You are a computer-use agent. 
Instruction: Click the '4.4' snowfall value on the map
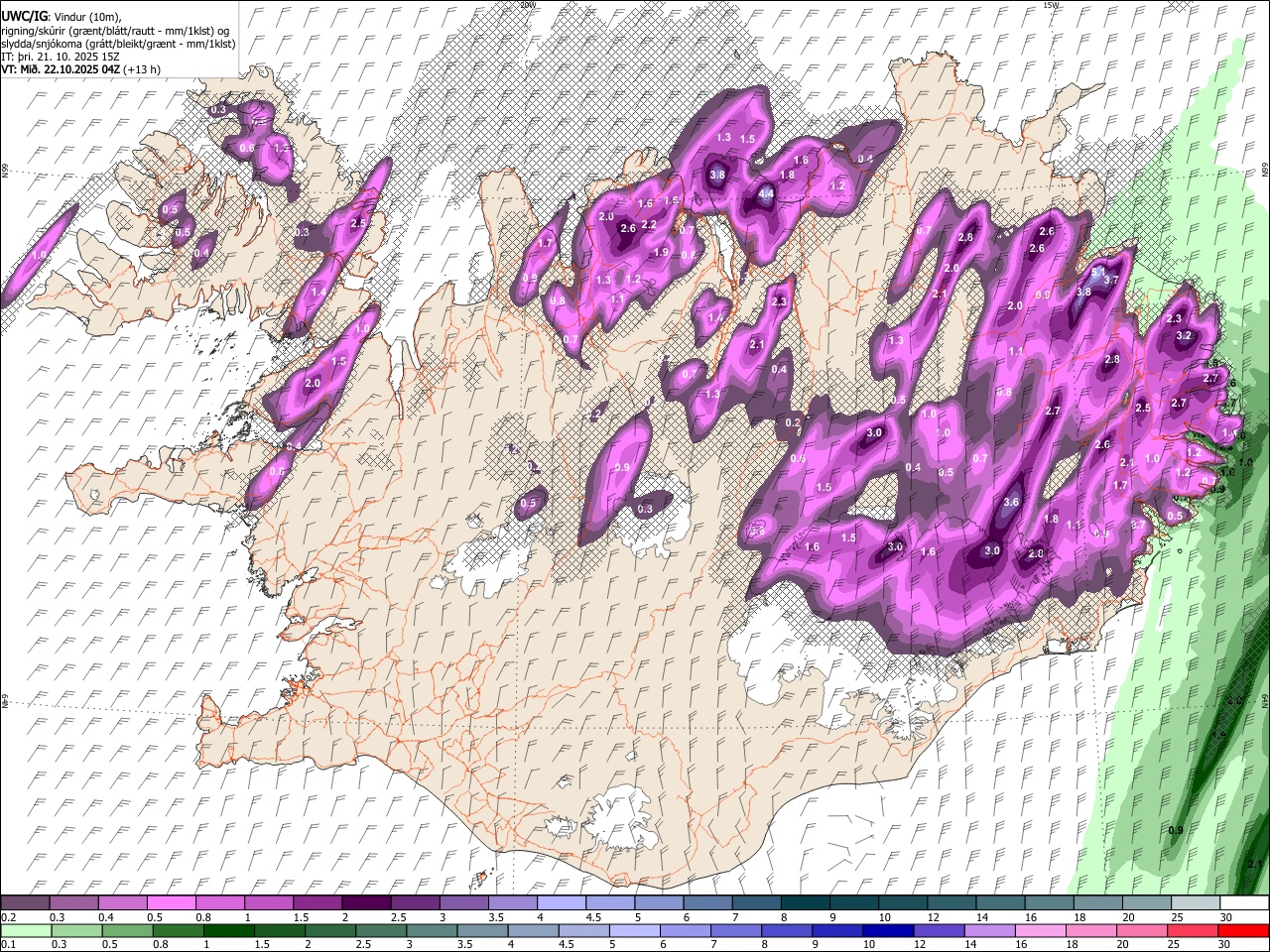click(765, 194)
